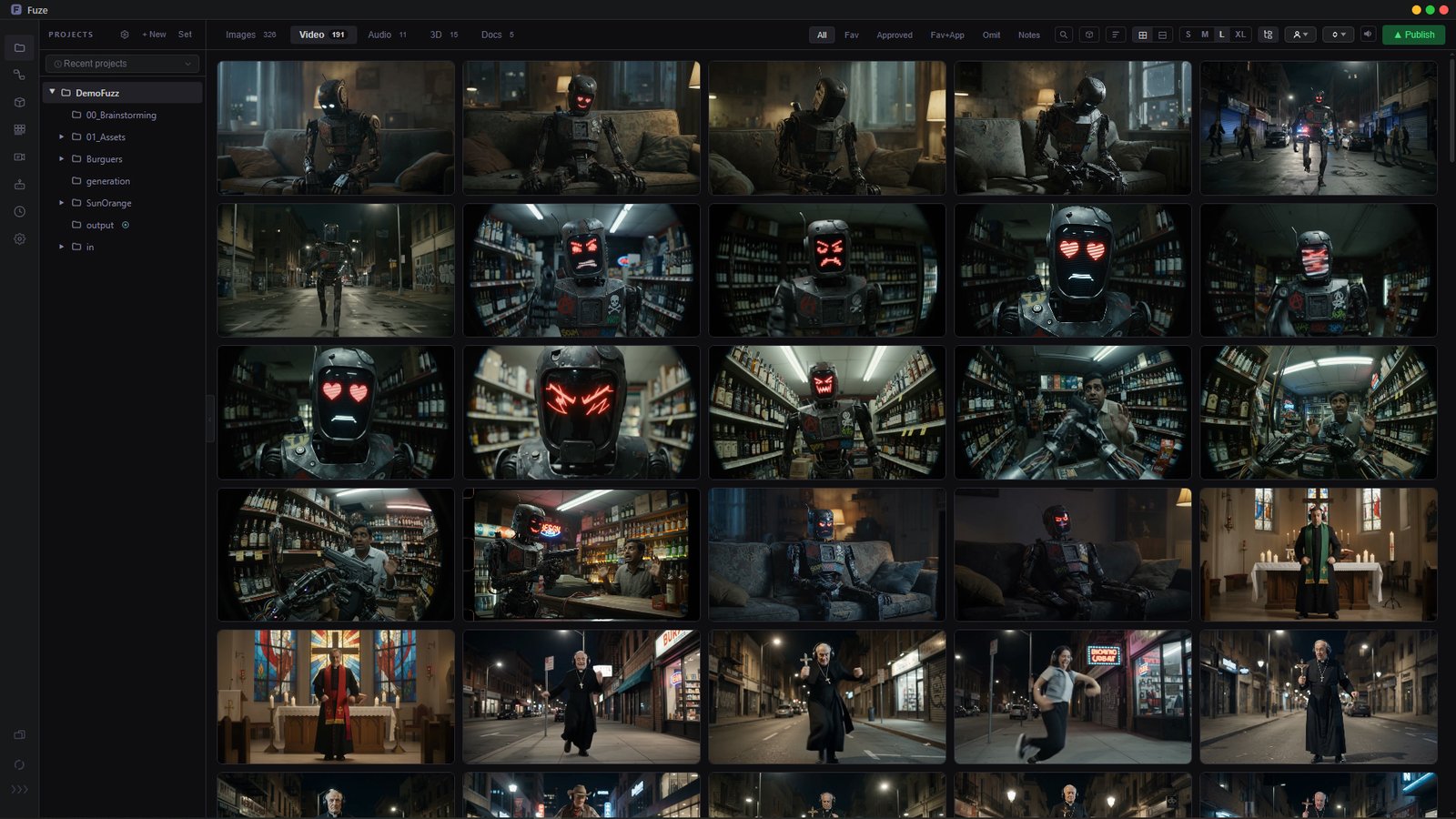The width and height of the screenshot is (1456, 819).
Task: Open the dancing woman street video thumbnail
Action: coord(1073,697)
